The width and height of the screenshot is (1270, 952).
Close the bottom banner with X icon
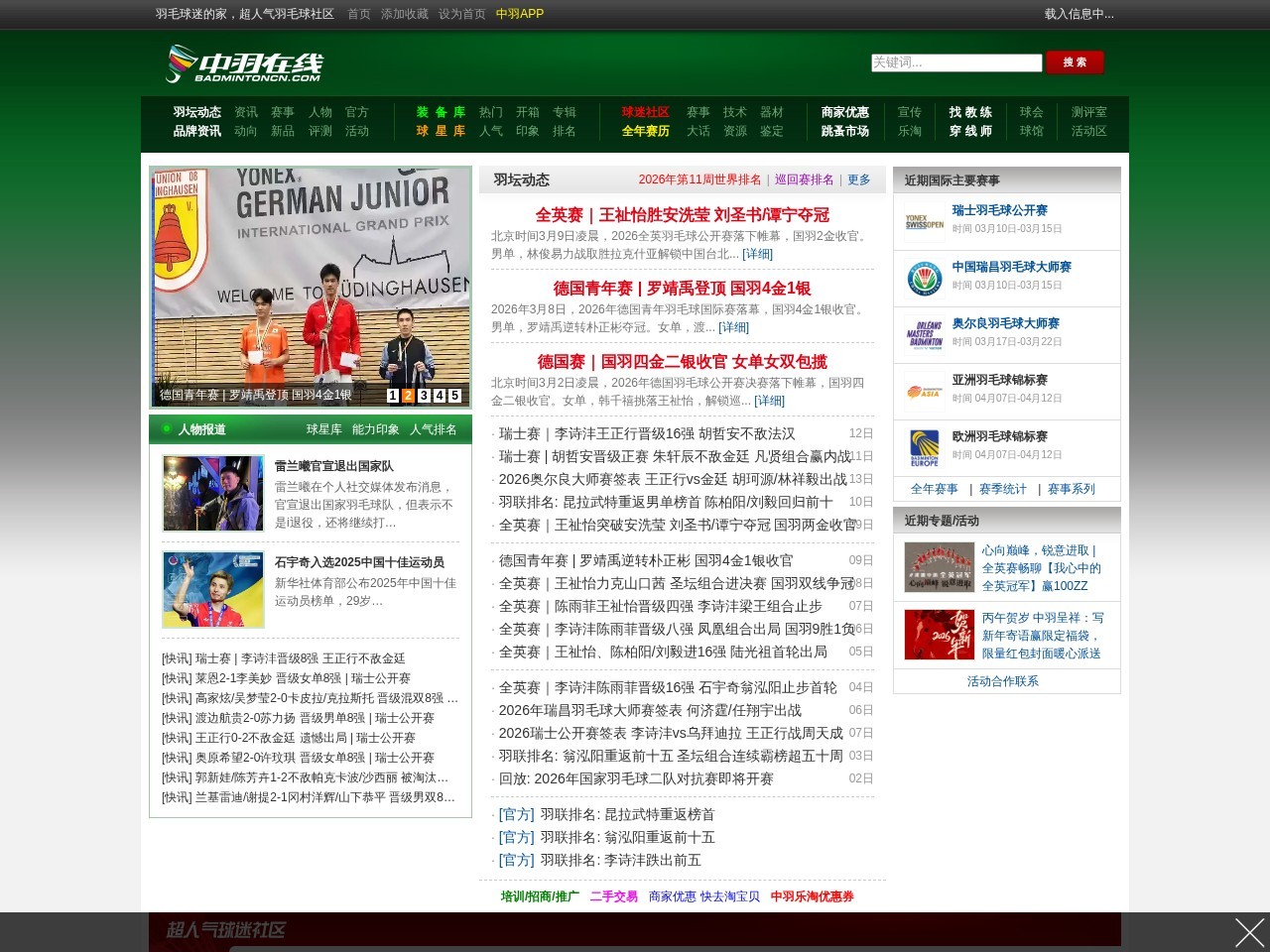tap(1249, 932)
